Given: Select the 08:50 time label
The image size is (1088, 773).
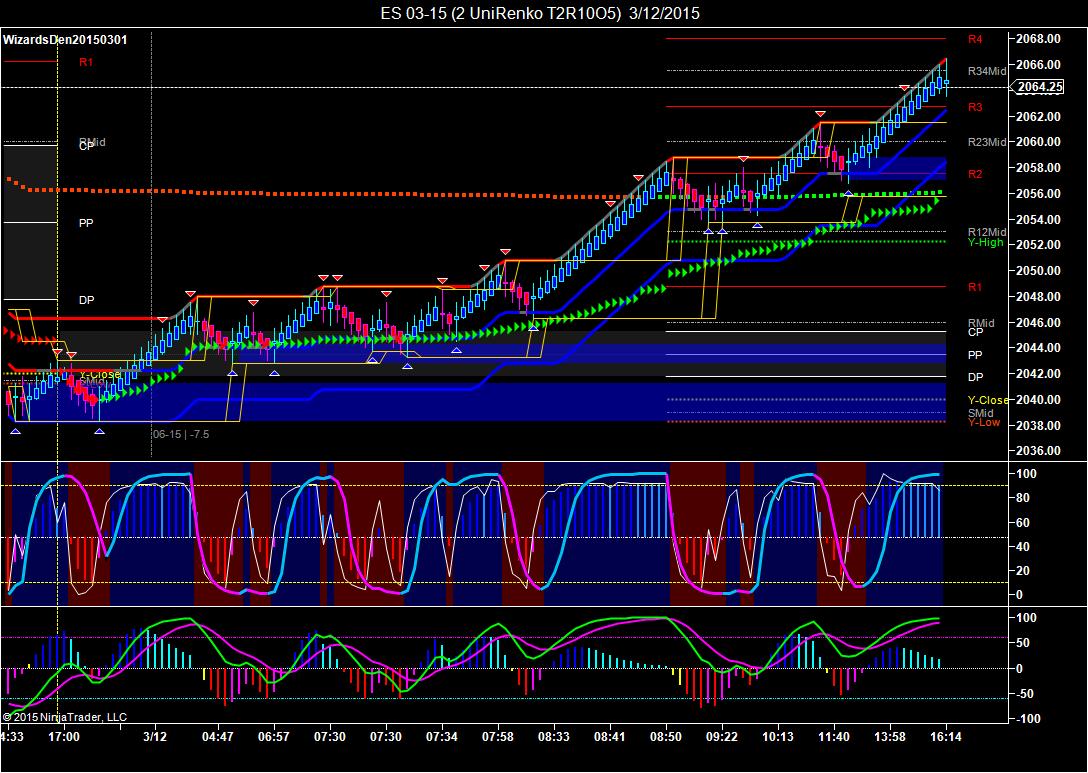Looking at the screenshot, I should click(x=665, y=737).
